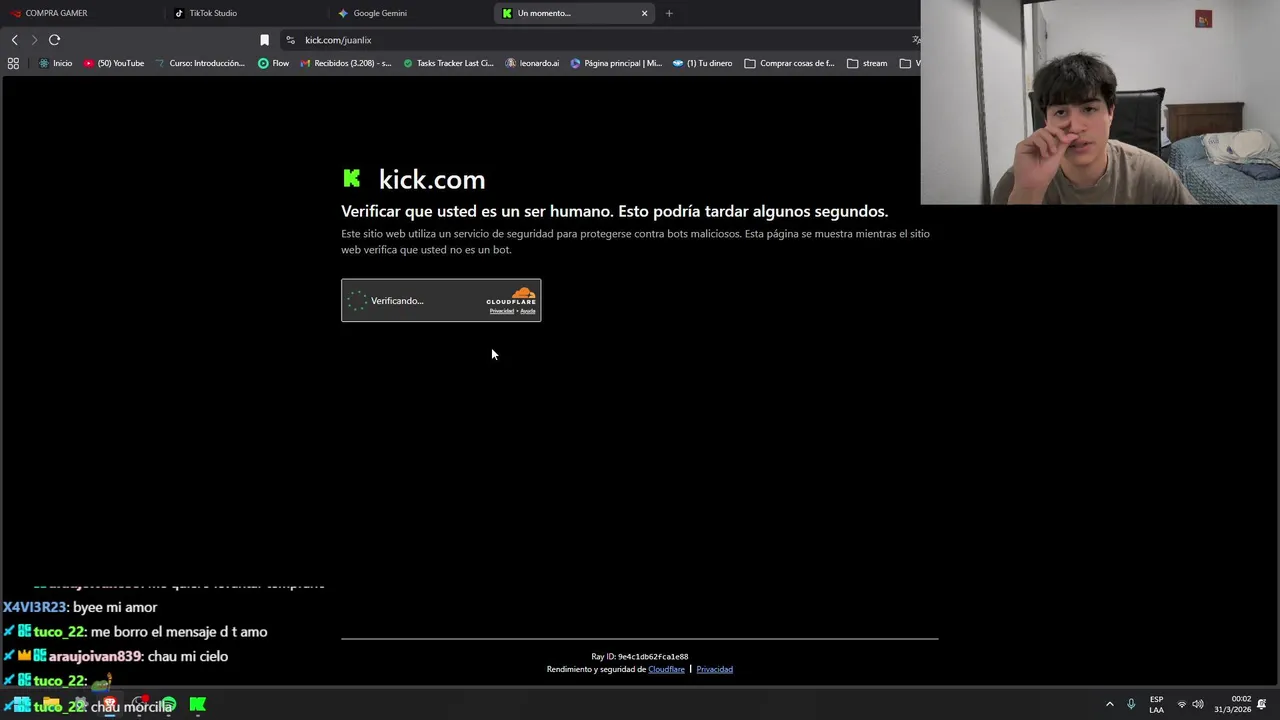Open the apps grid in bookmarks bar
This screenshot has width=1280, height=720.
[13, 63]
